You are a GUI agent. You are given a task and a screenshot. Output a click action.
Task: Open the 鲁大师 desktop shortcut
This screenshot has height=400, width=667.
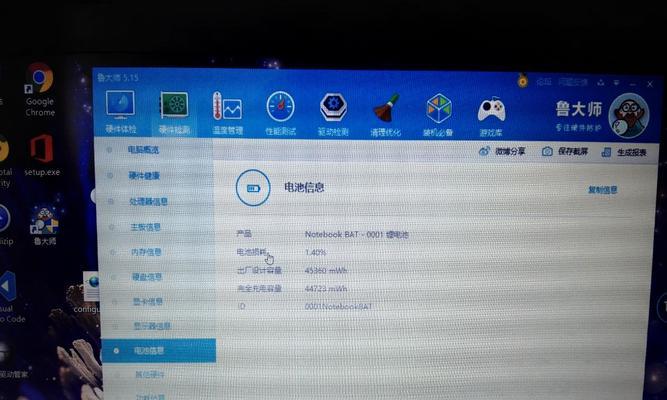pos(44,226)
